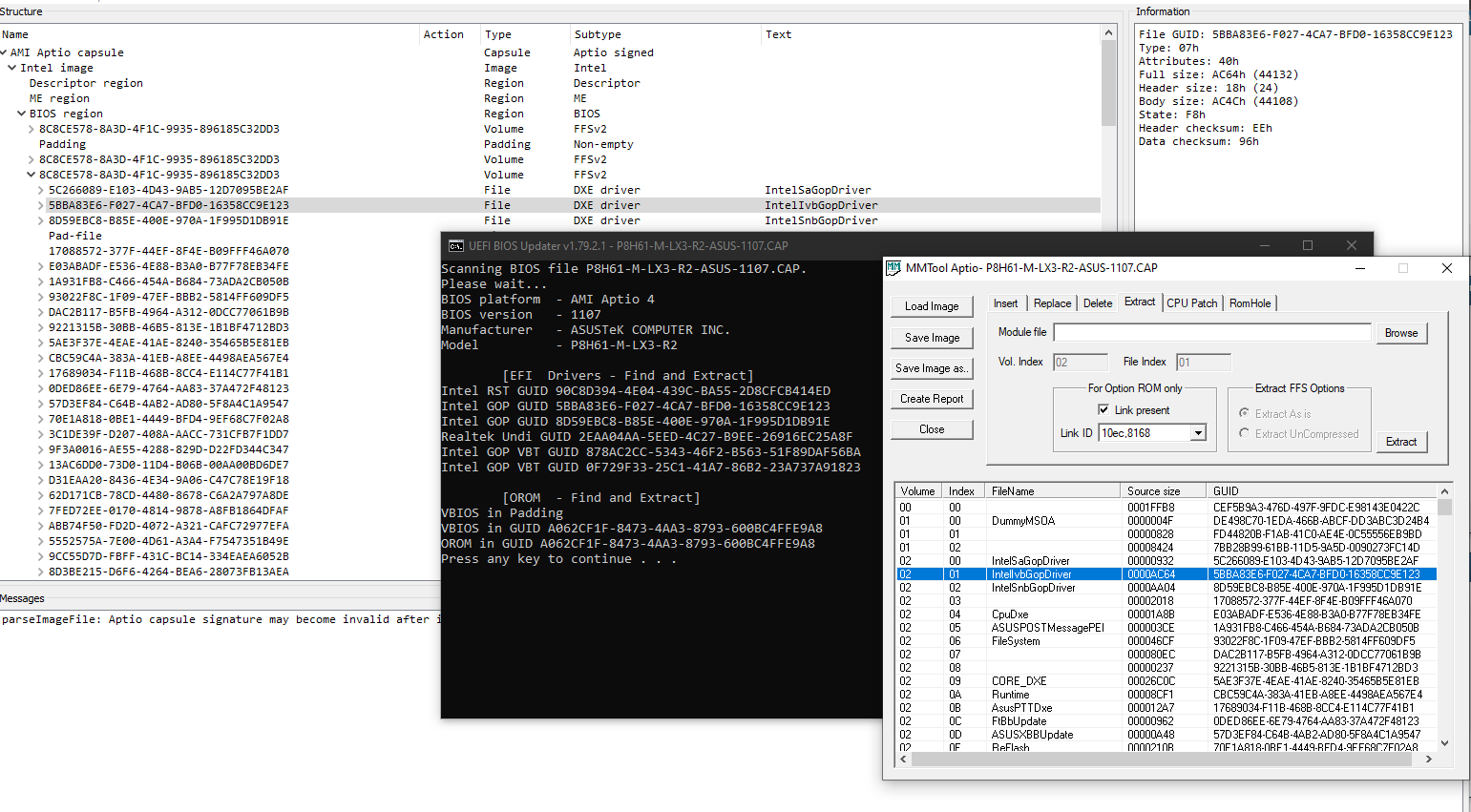The image size is (1471, 812).
Task: Sort by the GUID column header in MMTool
Action: click(1322, 491)
